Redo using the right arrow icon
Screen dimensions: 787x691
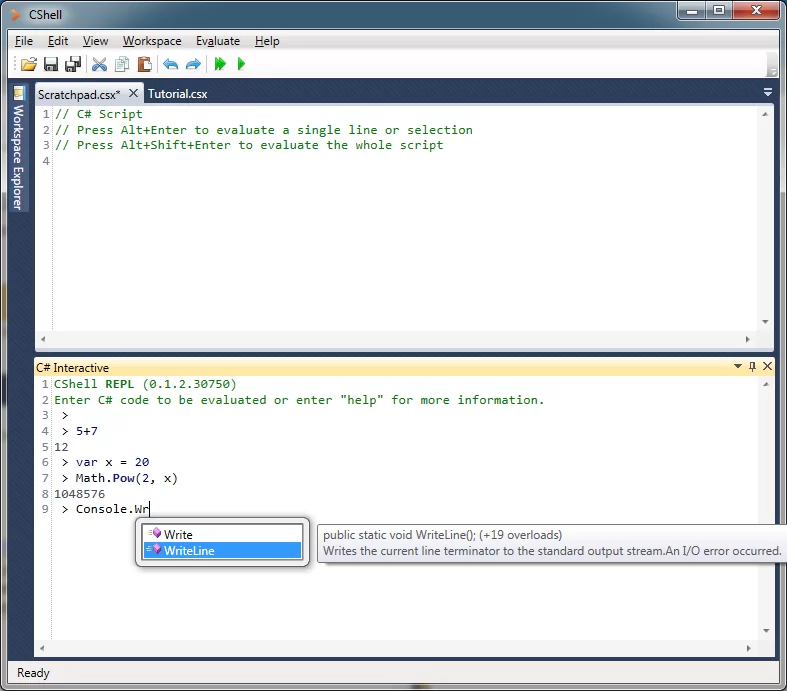click(x=193, y=65)
